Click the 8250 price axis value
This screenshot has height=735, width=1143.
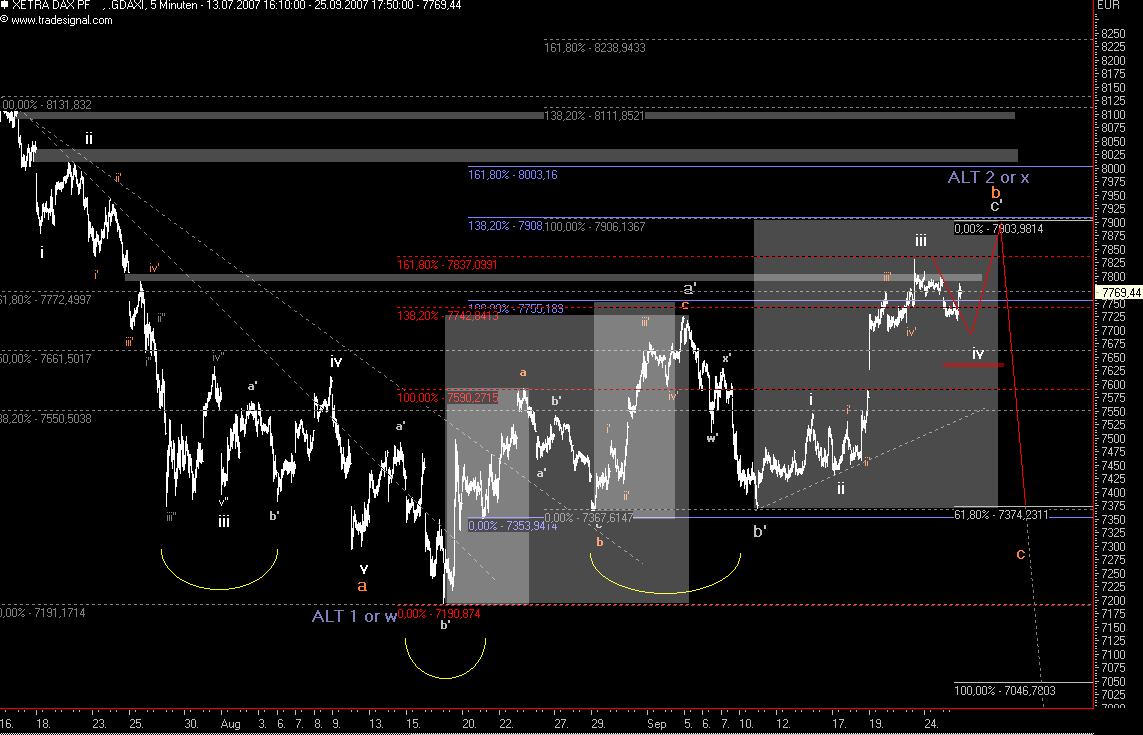pyautogui.click(x=1112, y=34)
